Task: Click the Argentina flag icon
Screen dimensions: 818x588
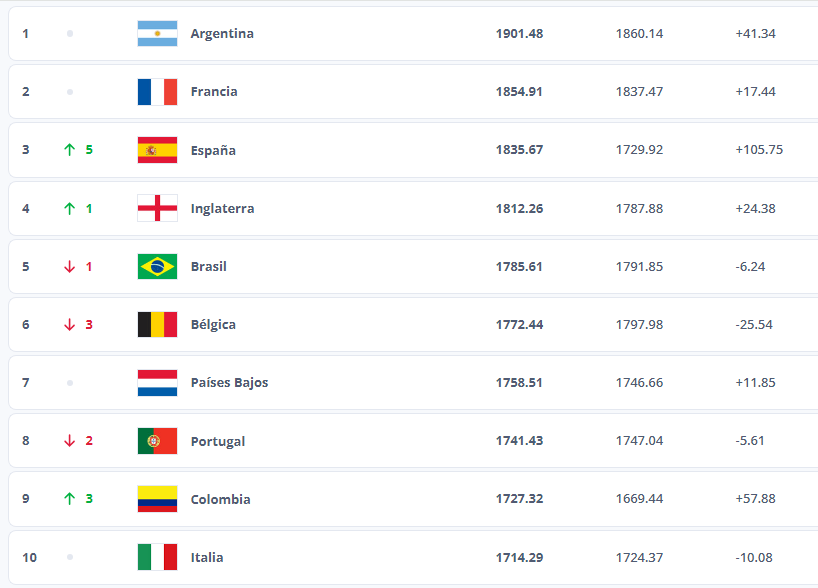Action: point(157,34)
